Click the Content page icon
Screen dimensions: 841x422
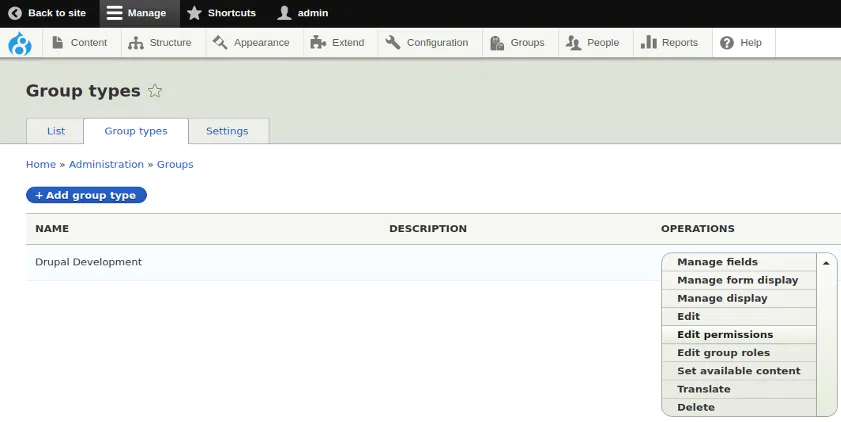pyautogui.click(x=57, y=42)
